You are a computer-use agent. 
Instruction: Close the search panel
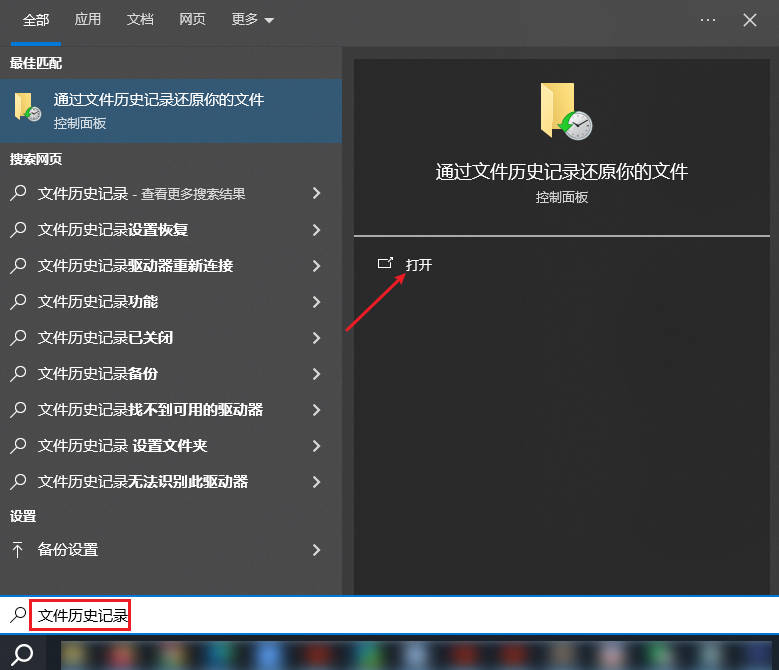point(750,20)
